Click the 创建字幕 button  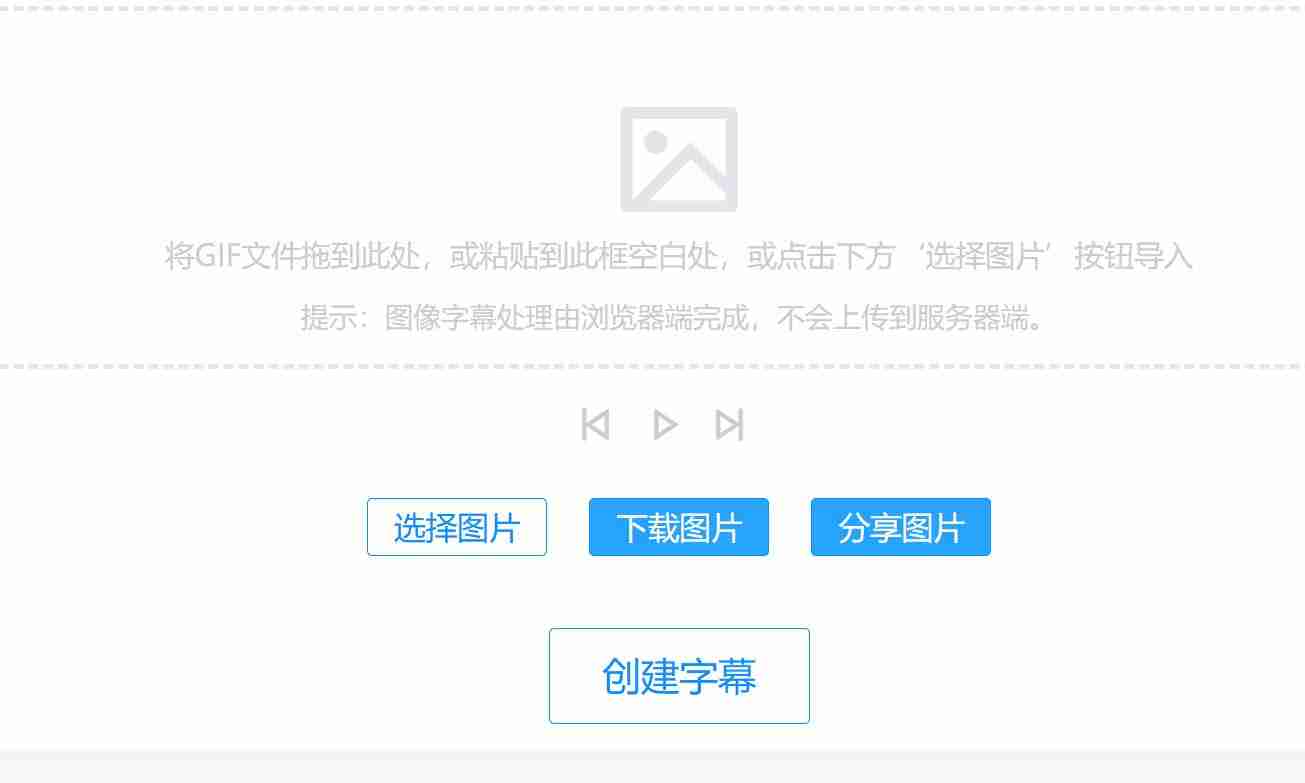point(679,676)
